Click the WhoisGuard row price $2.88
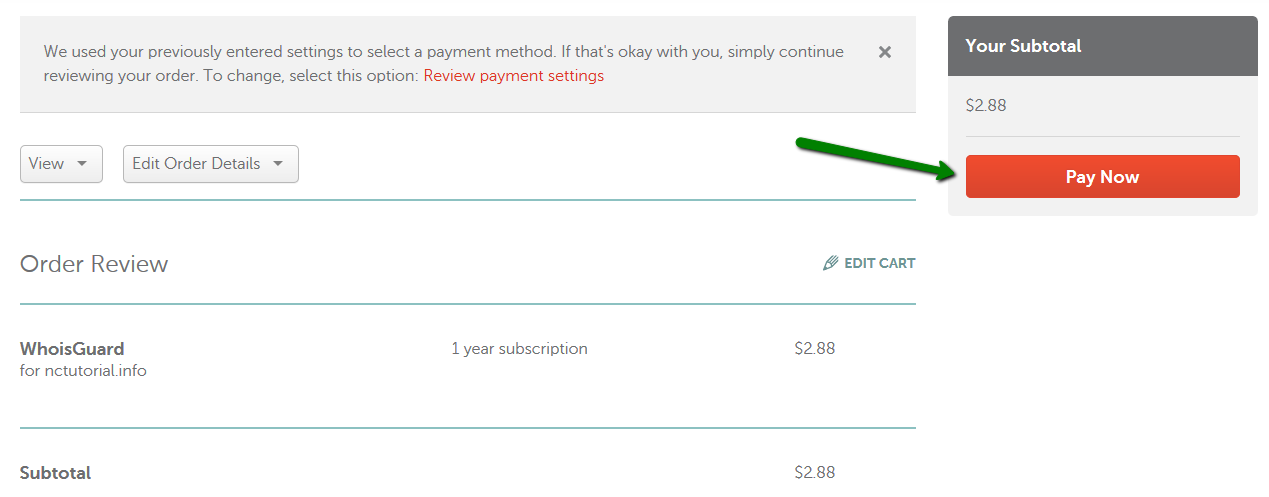 click(x=815, y=349)
